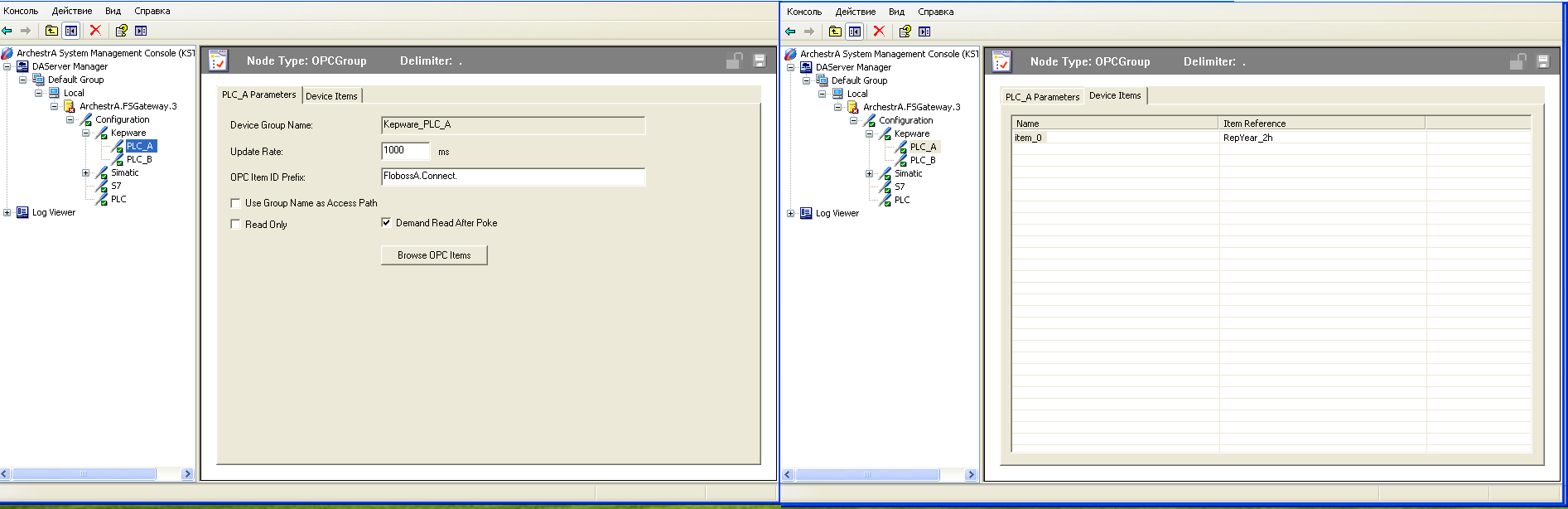
Task: Click left tree's horizontal scrollbar thumb
Action: pos(83,474)
